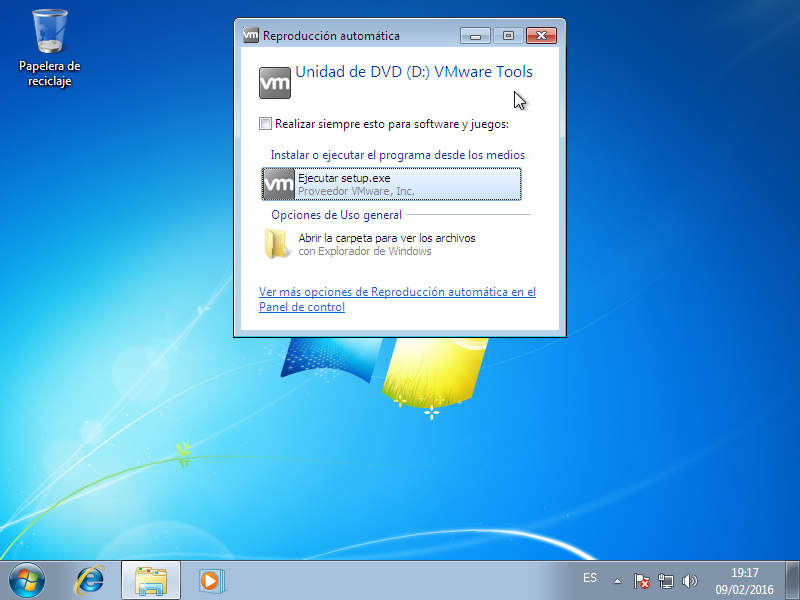The height and width of the screenshot is (600, 800).
Task: Minimize the Reproducción automática window
Action: coord(476,36)
